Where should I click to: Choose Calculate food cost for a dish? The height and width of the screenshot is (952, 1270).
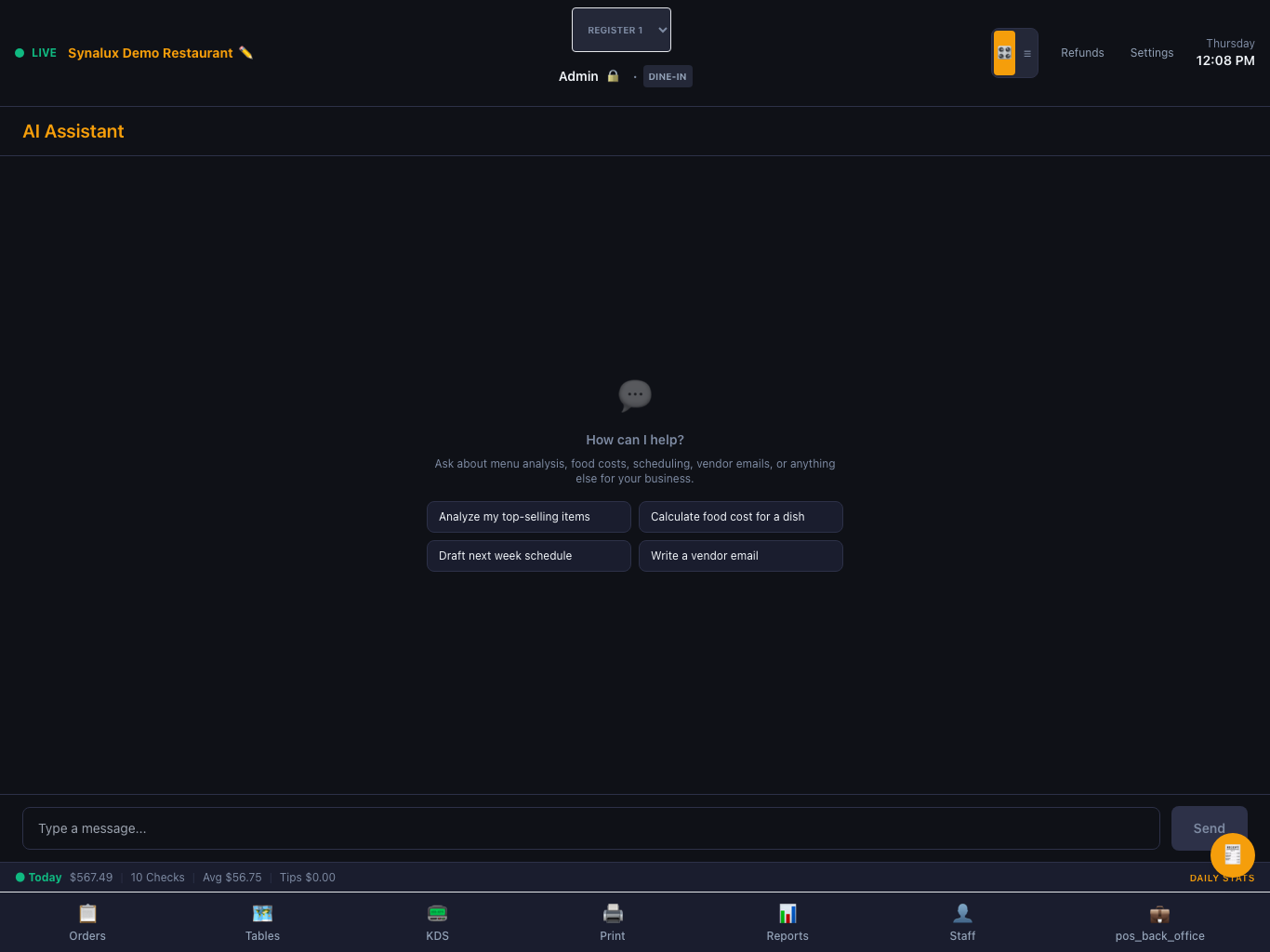[741, 517]
